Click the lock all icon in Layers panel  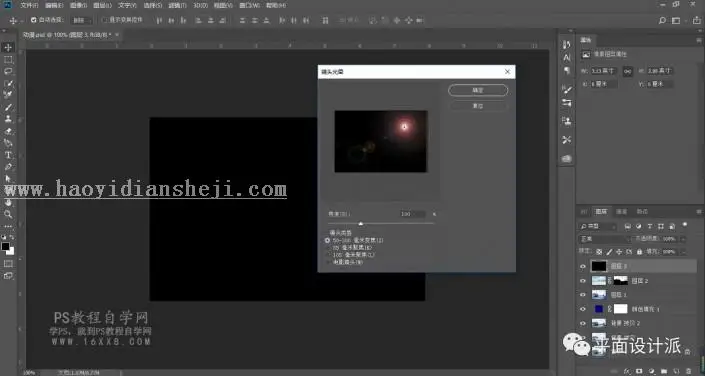coord(639,252)
